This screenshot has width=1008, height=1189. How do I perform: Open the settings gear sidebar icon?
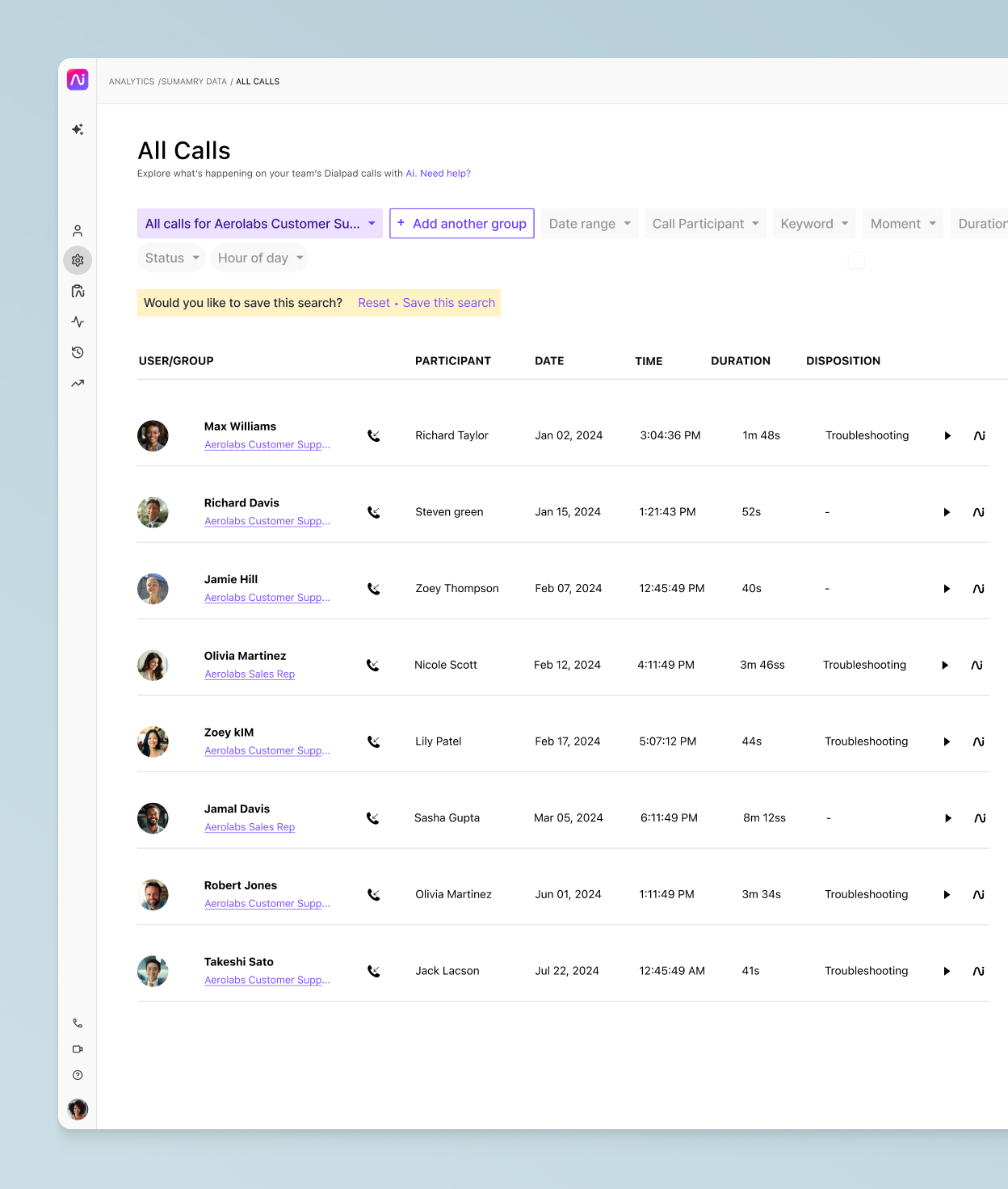point(78,260)
